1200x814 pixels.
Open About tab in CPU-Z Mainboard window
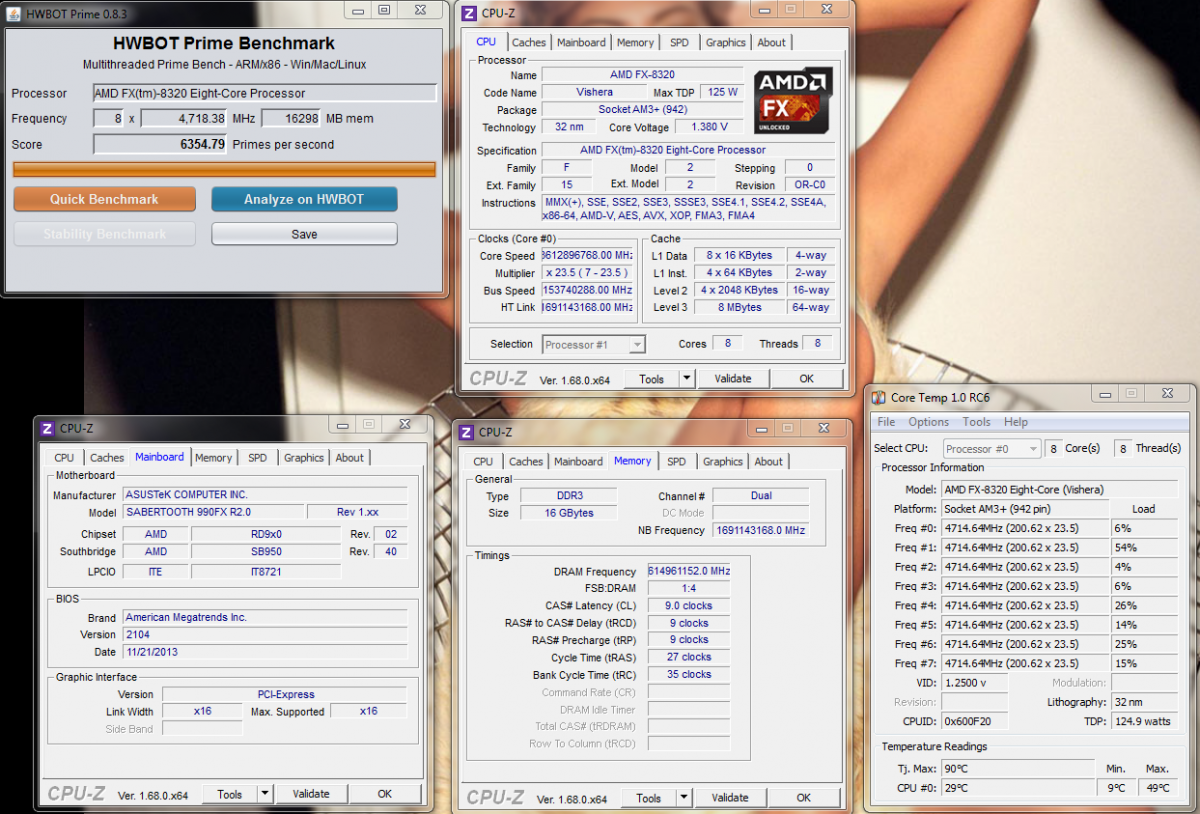pyautogui.click(x=349, y=458)
